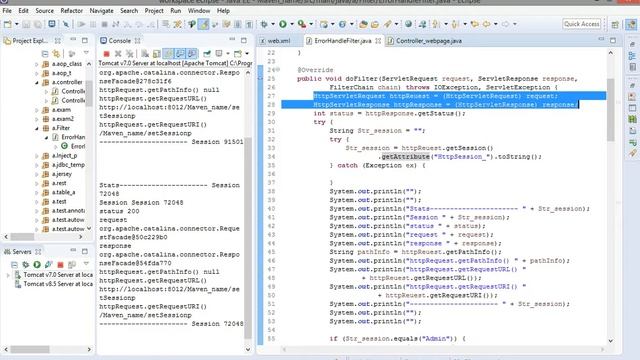Screen dimensions: 640x360
Task: Toggle Show Console on standard output change
Action: (x=180, y=54)
